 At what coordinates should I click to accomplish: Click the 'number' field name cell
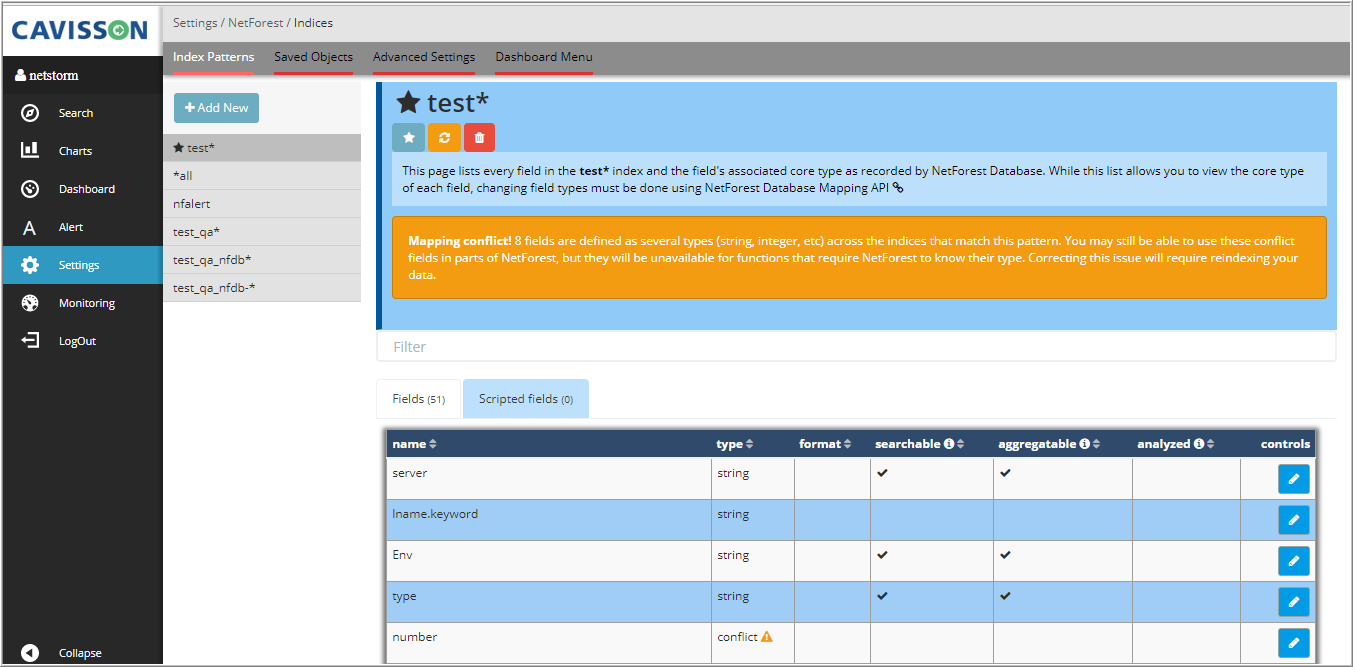[549, 643]
